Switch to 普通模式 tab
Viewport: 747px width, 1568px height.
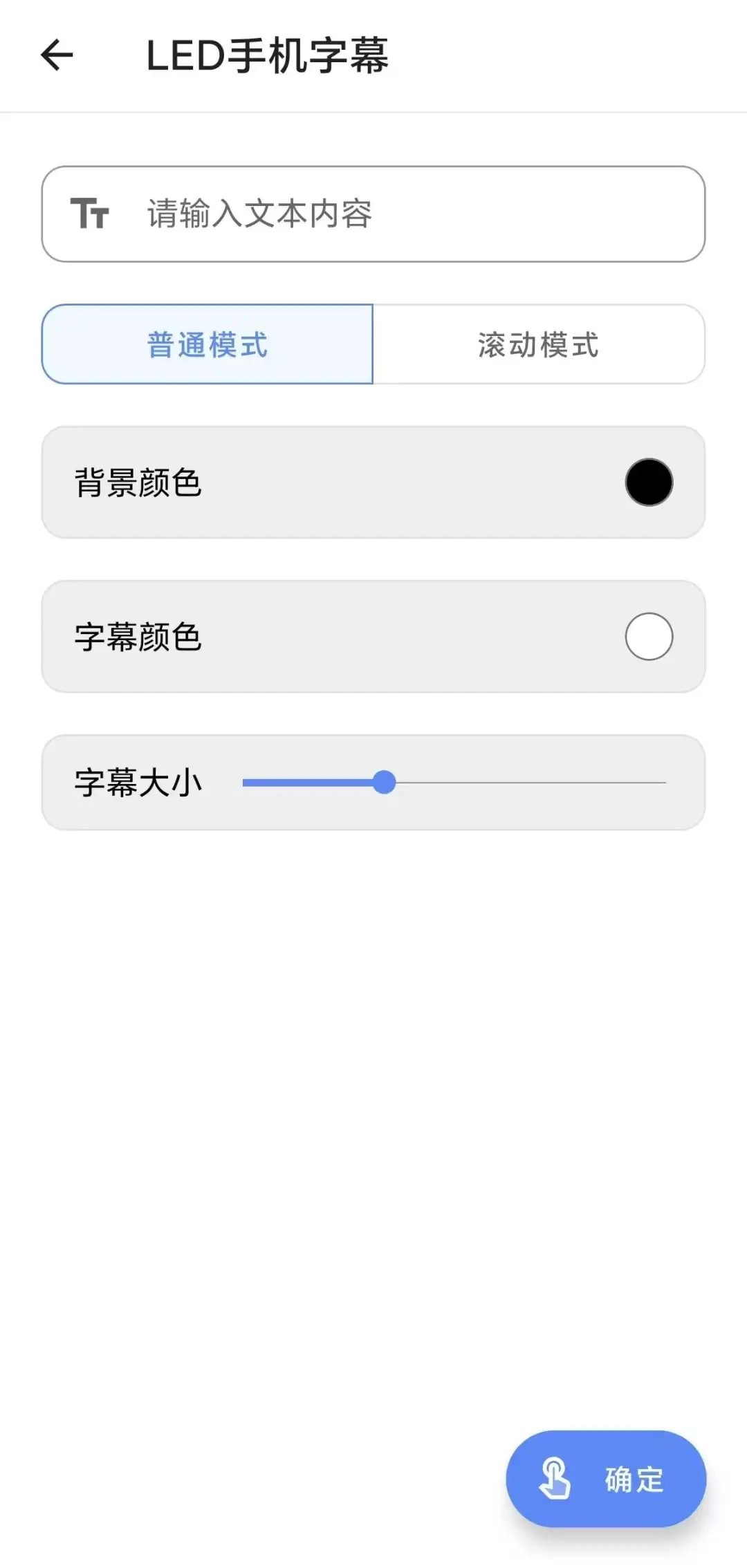[x=207, y=344]
